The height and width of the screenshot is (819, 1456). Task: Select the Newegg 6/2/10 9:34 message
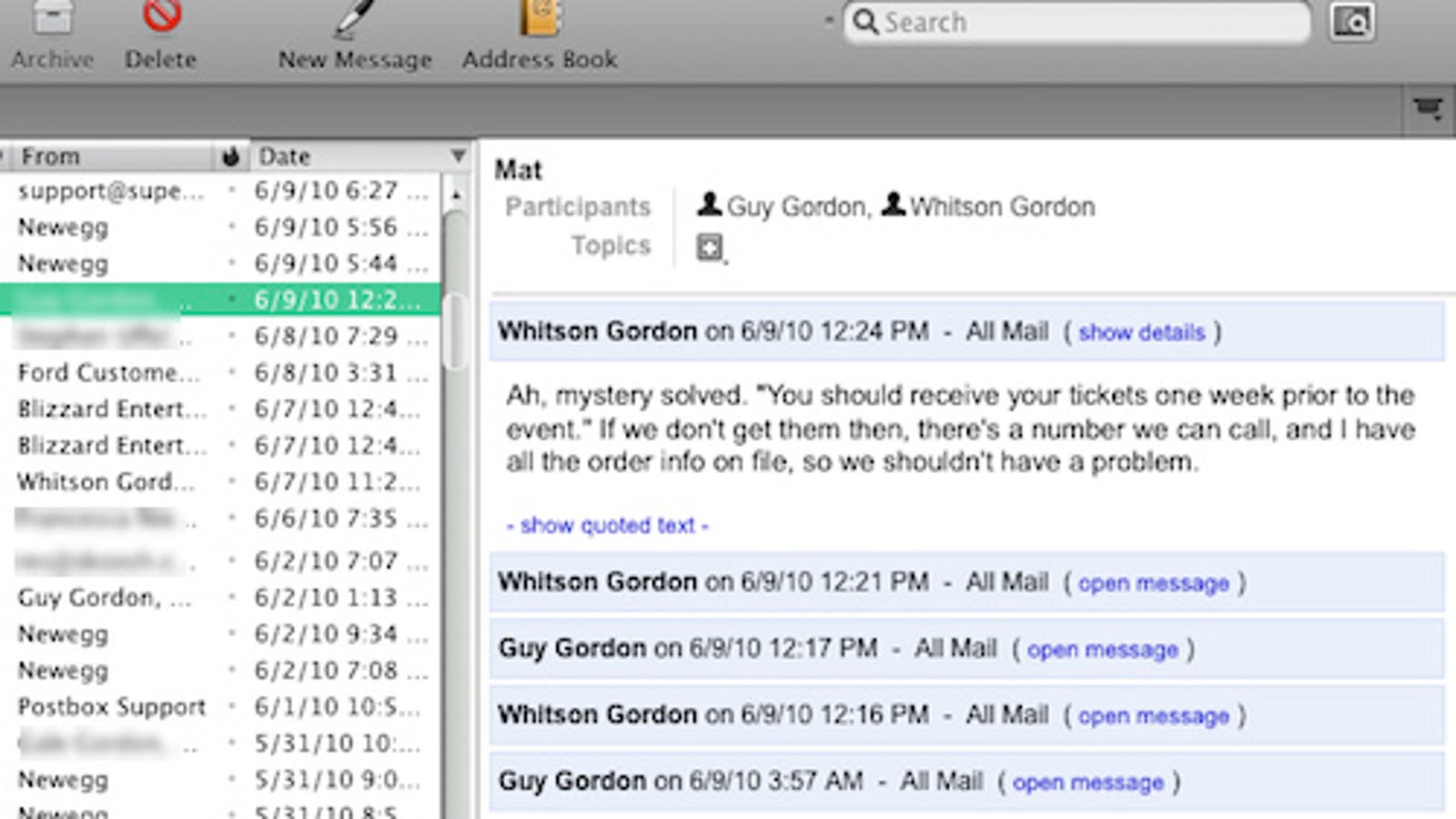click(220, 634)
